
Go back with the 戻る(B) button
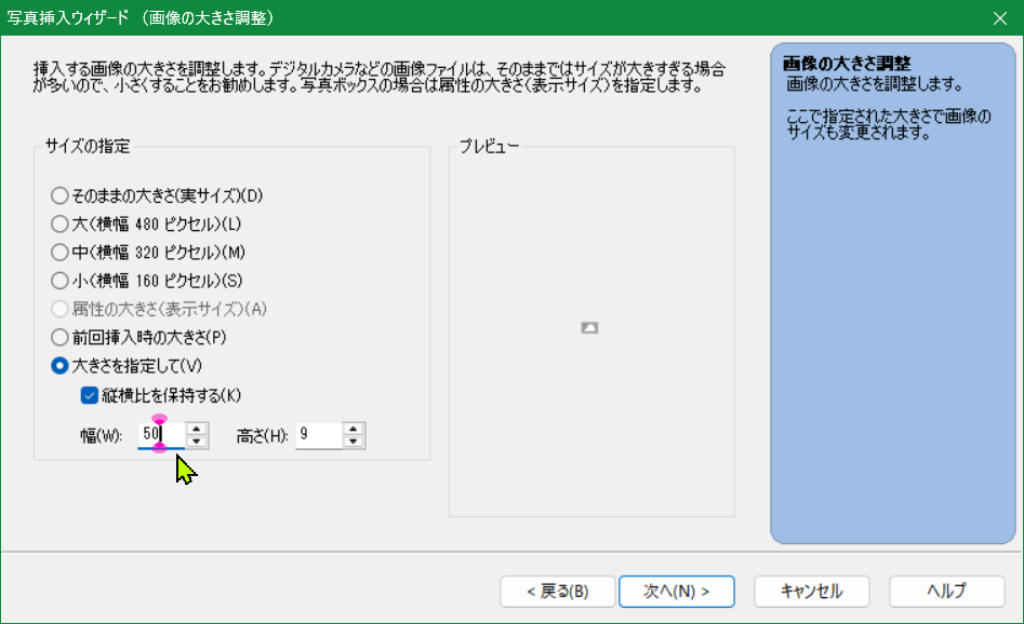tap(557, 591)
